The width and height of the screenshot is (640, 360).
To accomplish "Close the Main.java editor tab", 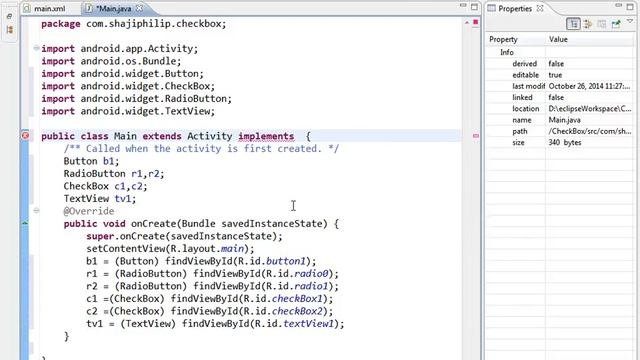I will coord(140,8).
